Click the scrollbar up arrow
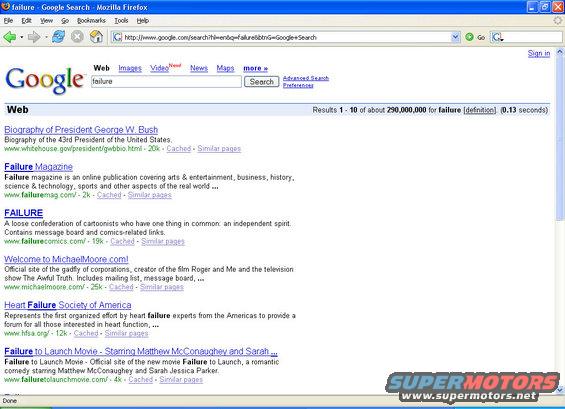The height and width of the screenshot is (409, 565). [x=560, y=52]
